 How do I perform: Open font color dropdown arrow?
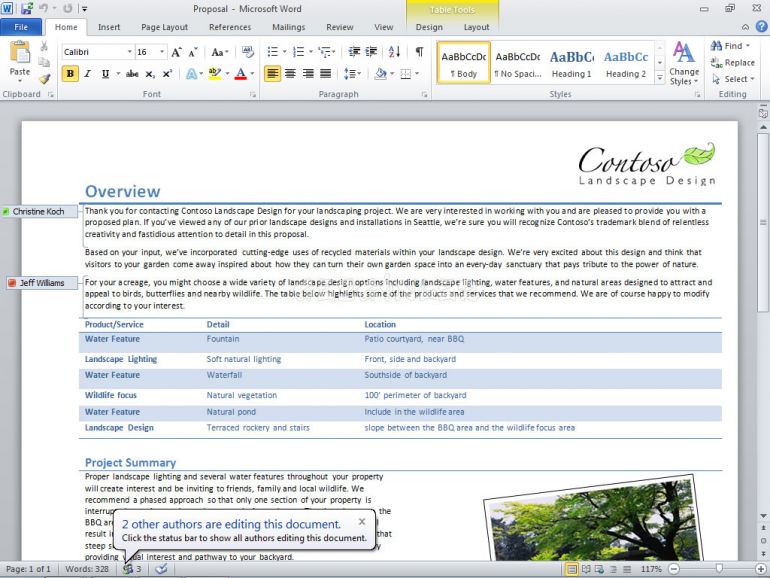pos(252,74)
